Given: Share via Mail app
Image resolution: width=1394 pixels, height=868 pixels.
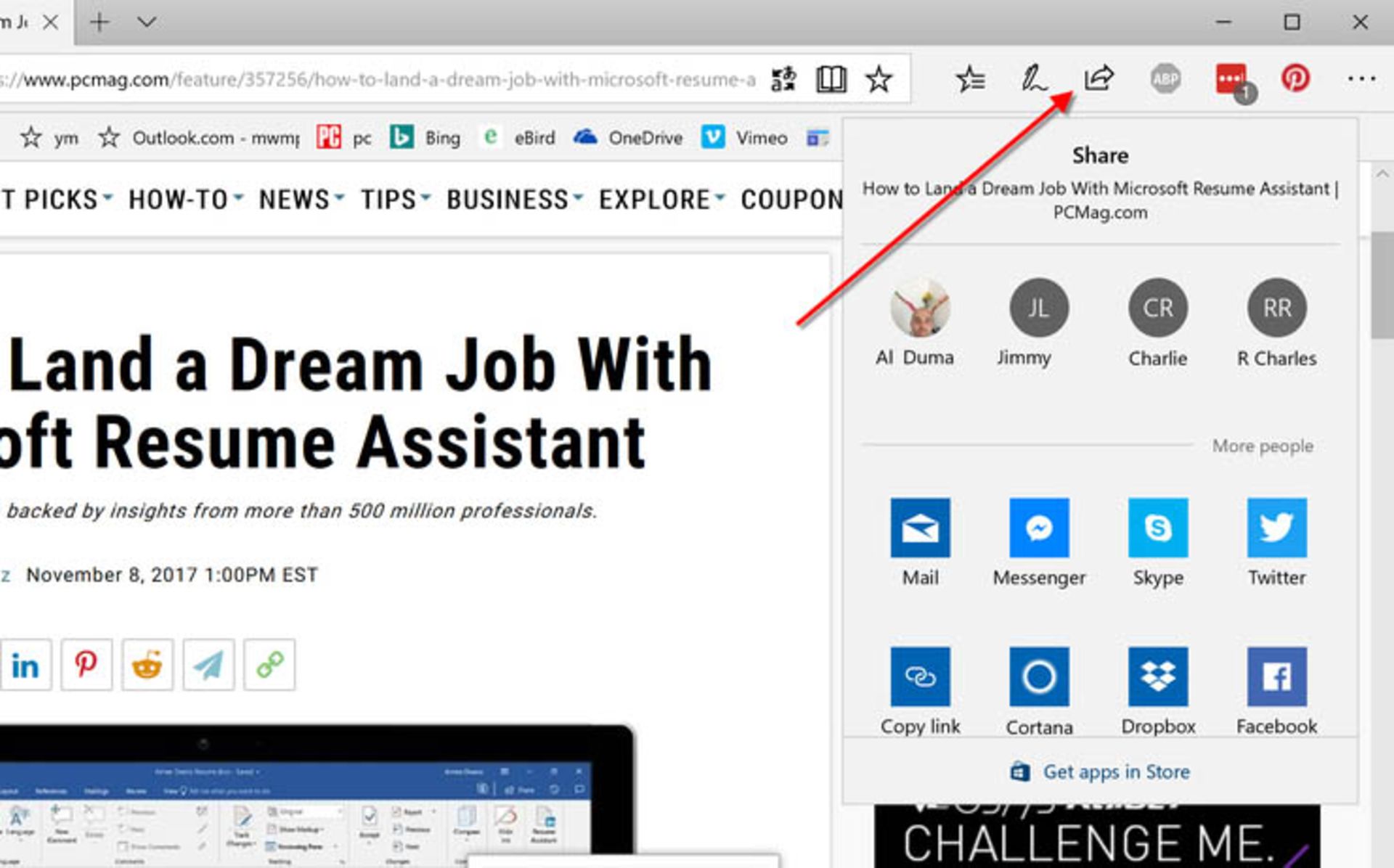Looking at the screenshot, I should pos(920,541).
